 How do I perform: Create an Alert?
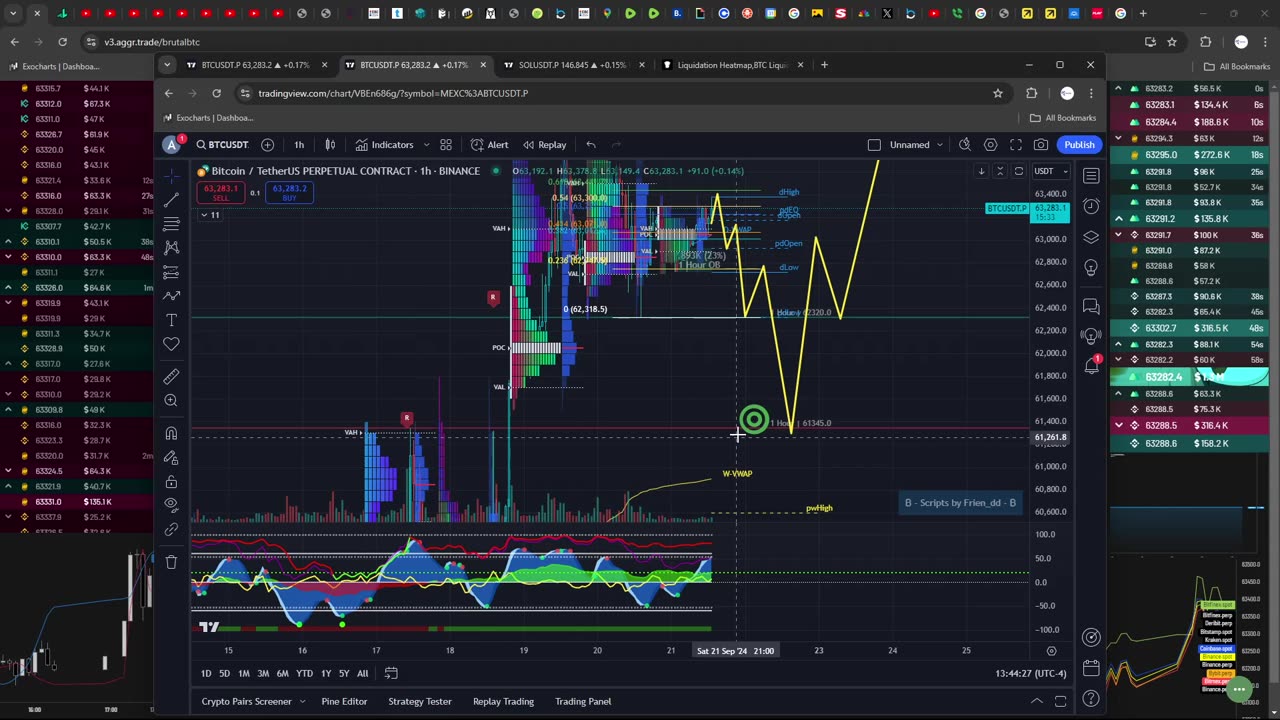[x=489, y=145]
